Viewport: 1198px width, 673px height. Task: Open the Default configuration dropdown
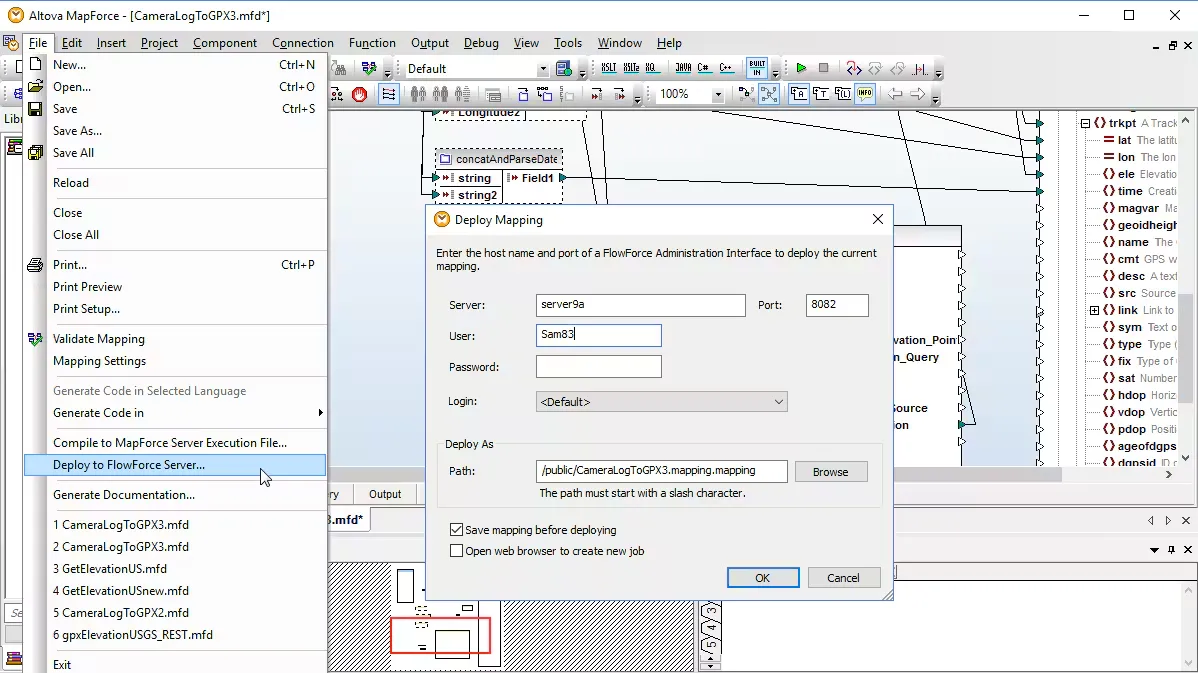(x=542, y=69)
